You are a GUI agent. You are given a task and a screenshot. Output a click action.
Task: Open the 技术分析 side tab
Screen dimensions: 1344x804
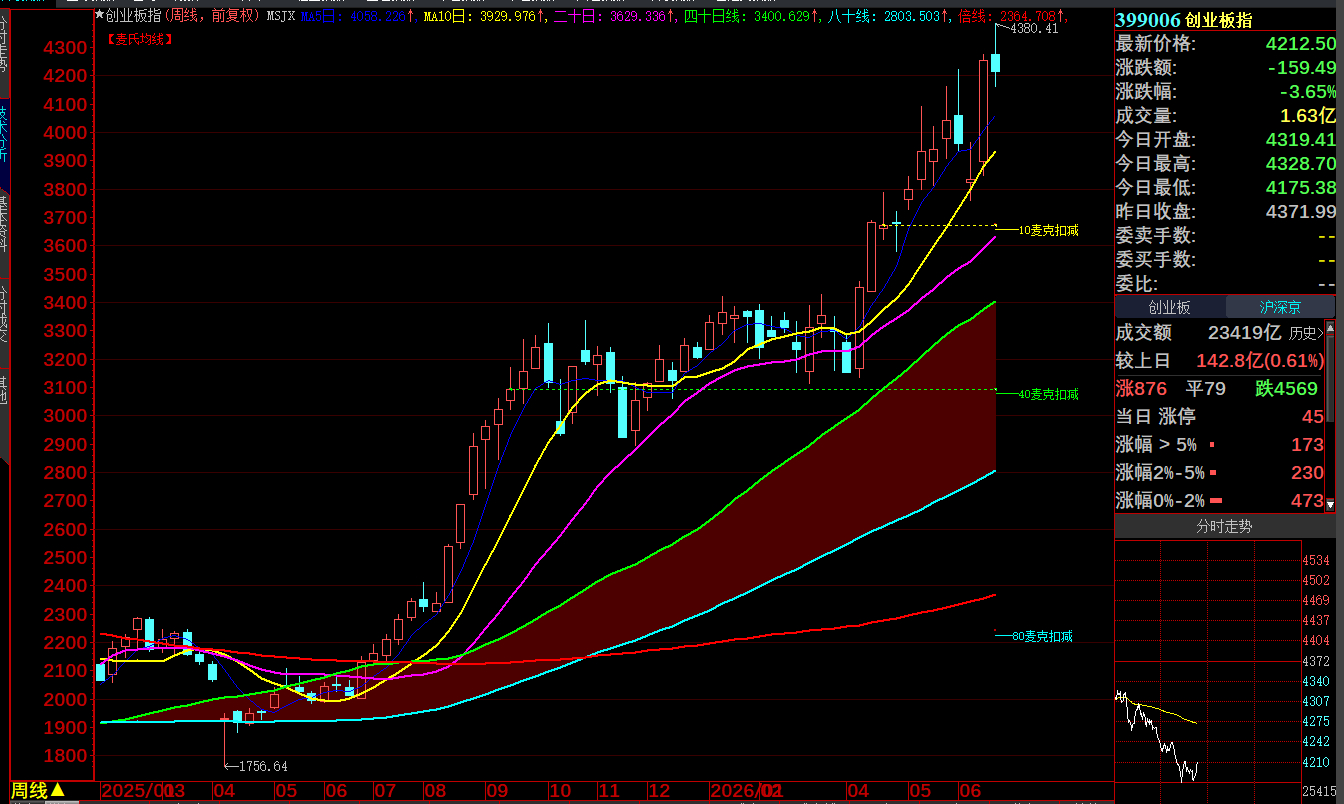(4, 145)
